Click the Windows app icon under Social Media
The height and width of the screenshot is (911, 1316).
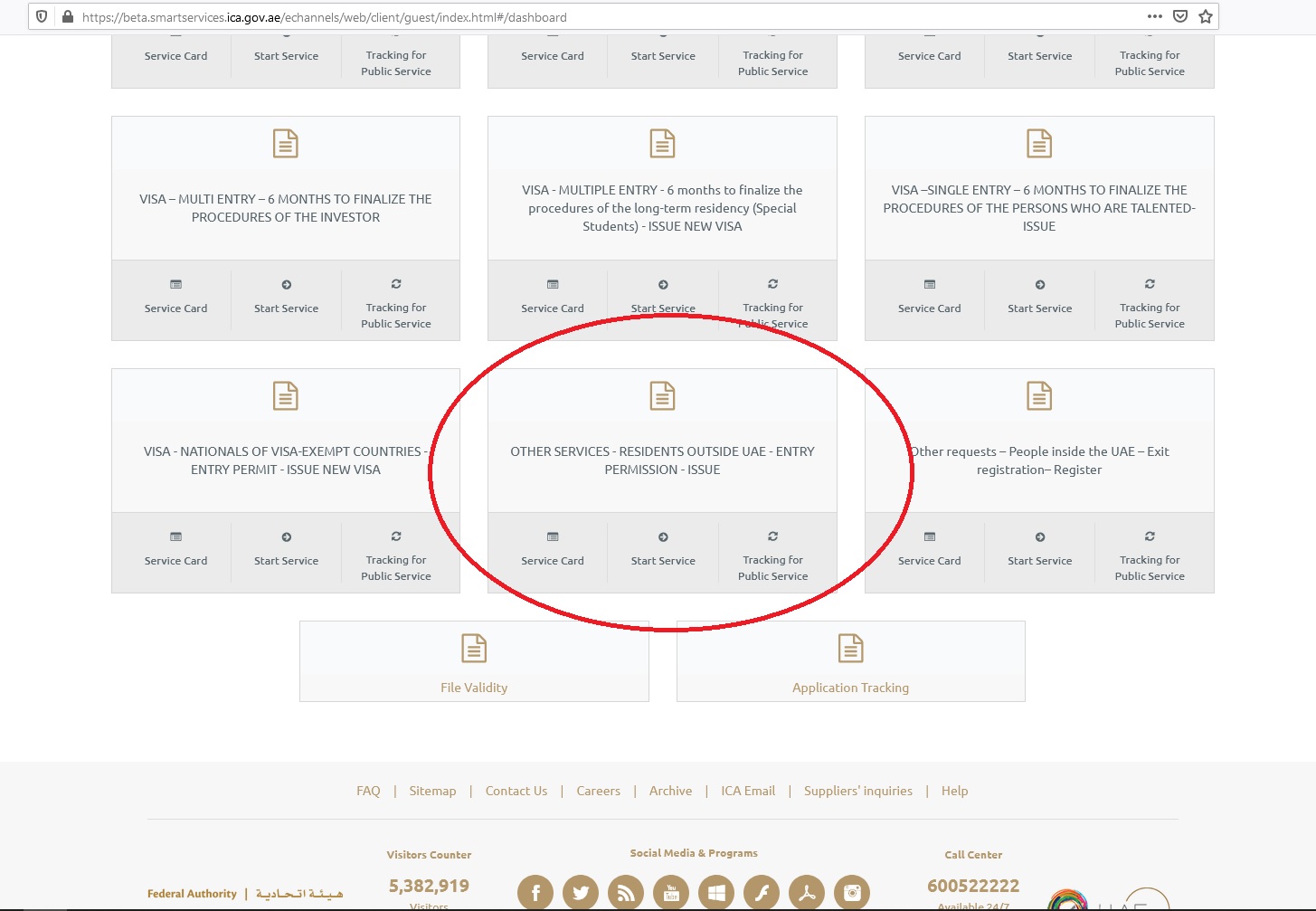coord(716,892)
